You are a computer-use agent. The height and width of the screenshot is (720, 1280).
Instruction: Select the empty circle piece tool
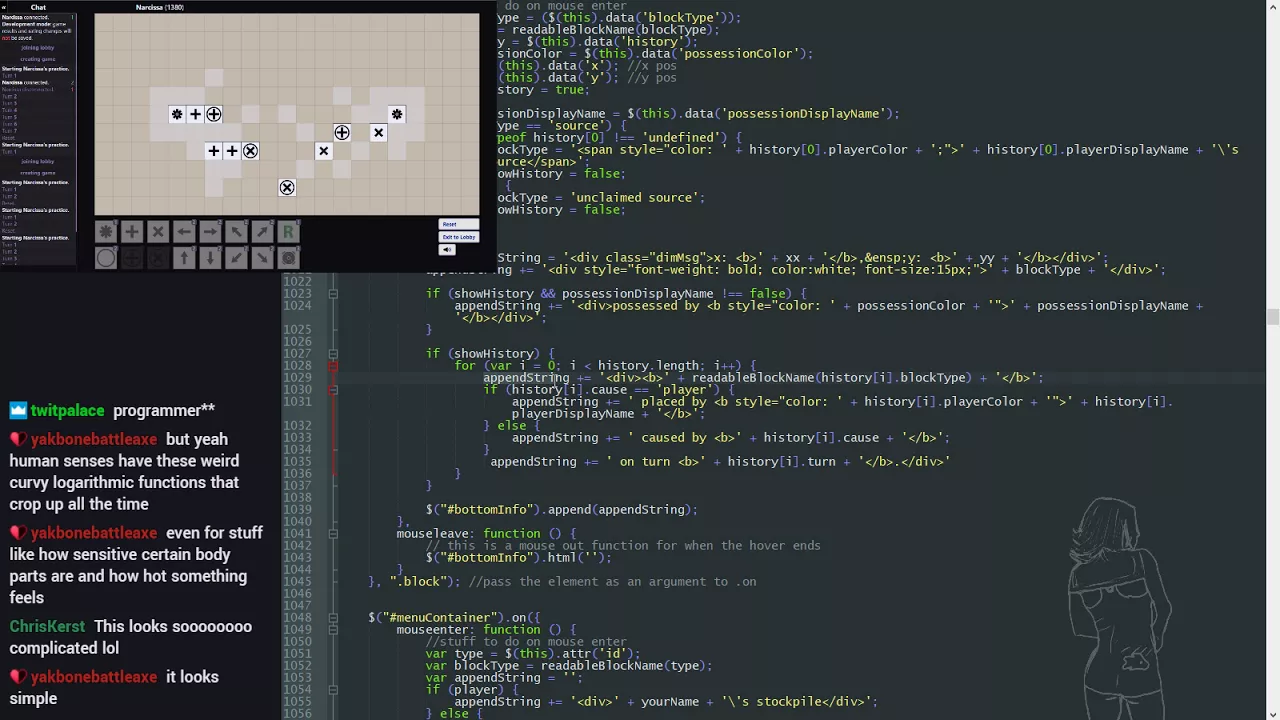[105, 258]
